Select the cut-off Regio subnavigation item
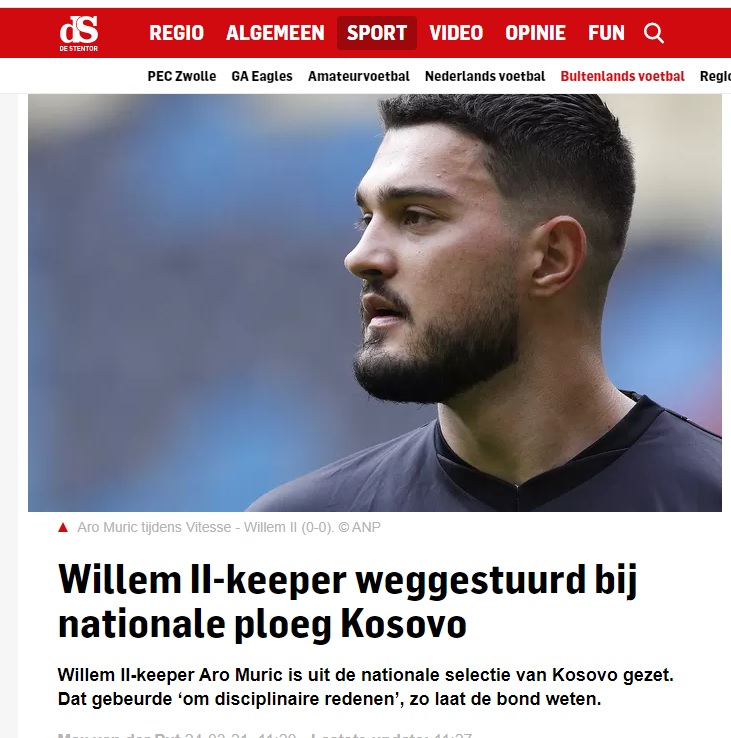731x738 pixels. (715, 76)
